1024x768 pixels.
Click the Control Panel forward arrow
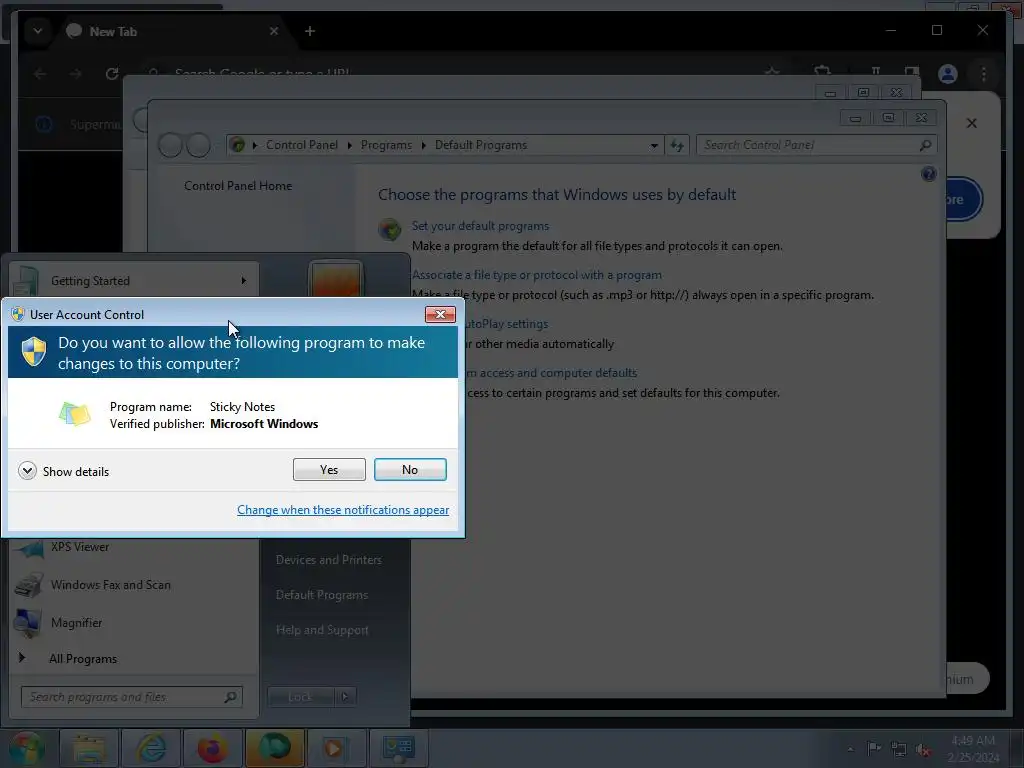coord(199,145)
